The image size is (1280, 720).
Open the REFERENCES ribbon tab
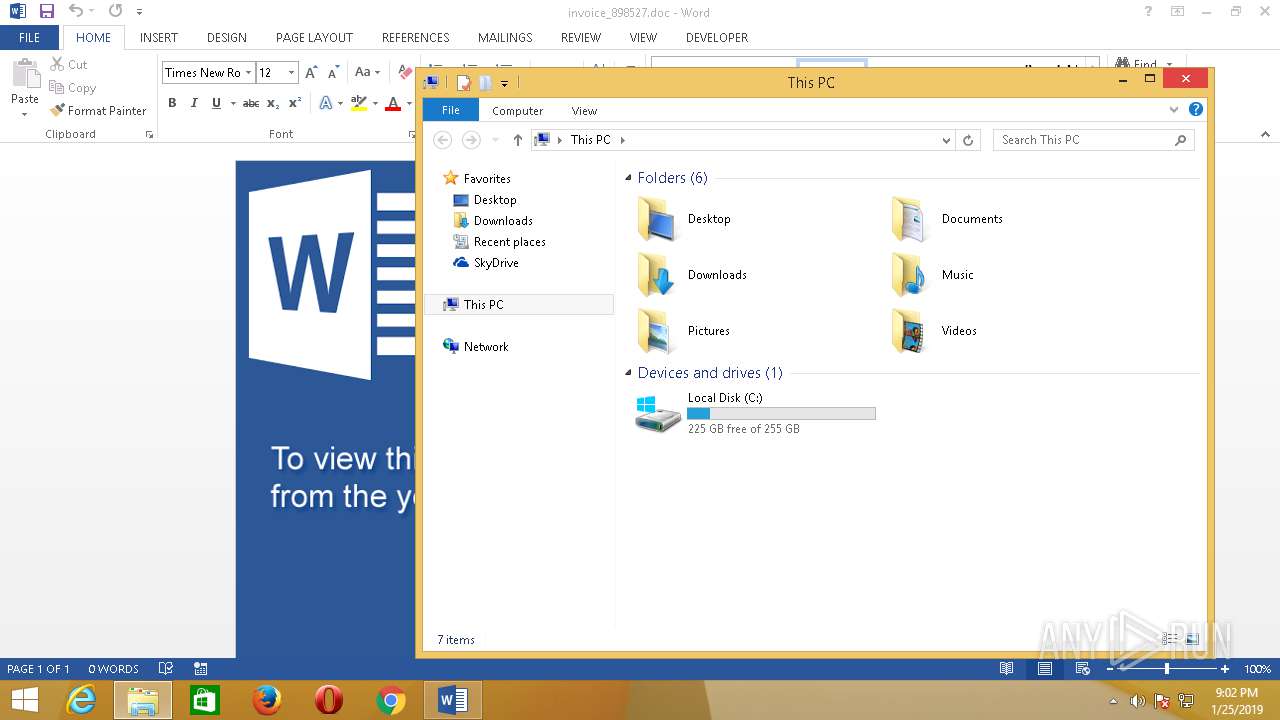pyautogui.click(x=415, y=37)
